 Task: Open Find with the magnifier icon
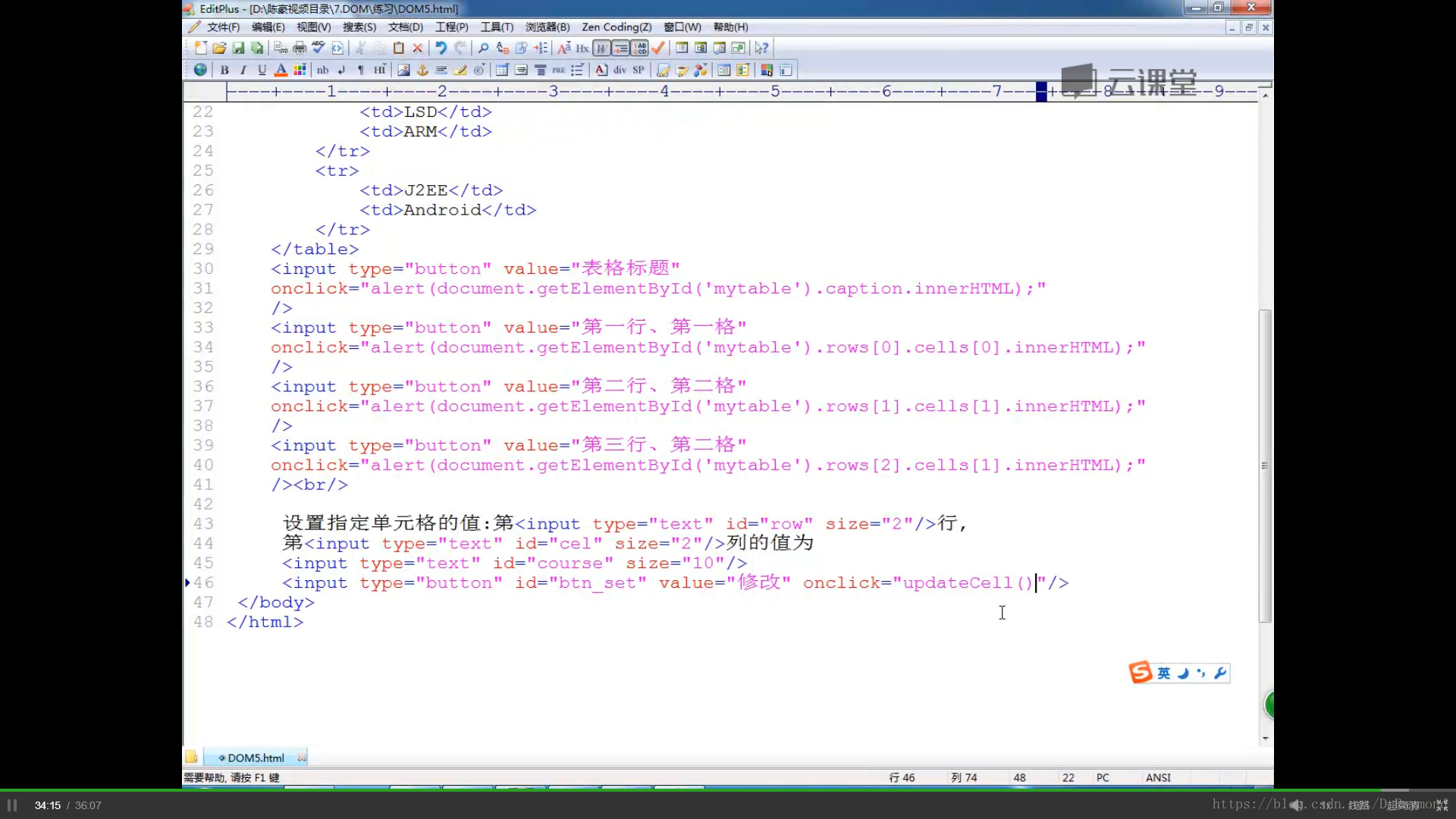coord(483,48)
